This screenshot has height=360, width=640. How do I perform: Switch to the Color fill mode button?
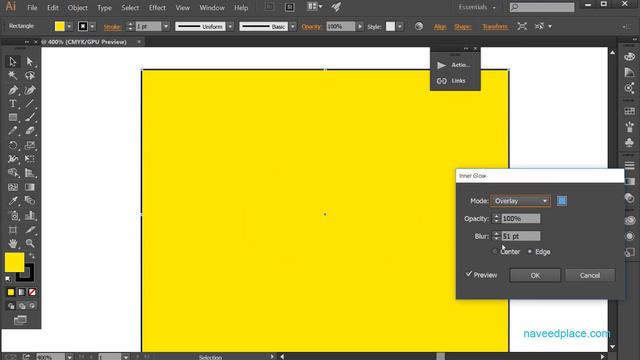point(11,292)
